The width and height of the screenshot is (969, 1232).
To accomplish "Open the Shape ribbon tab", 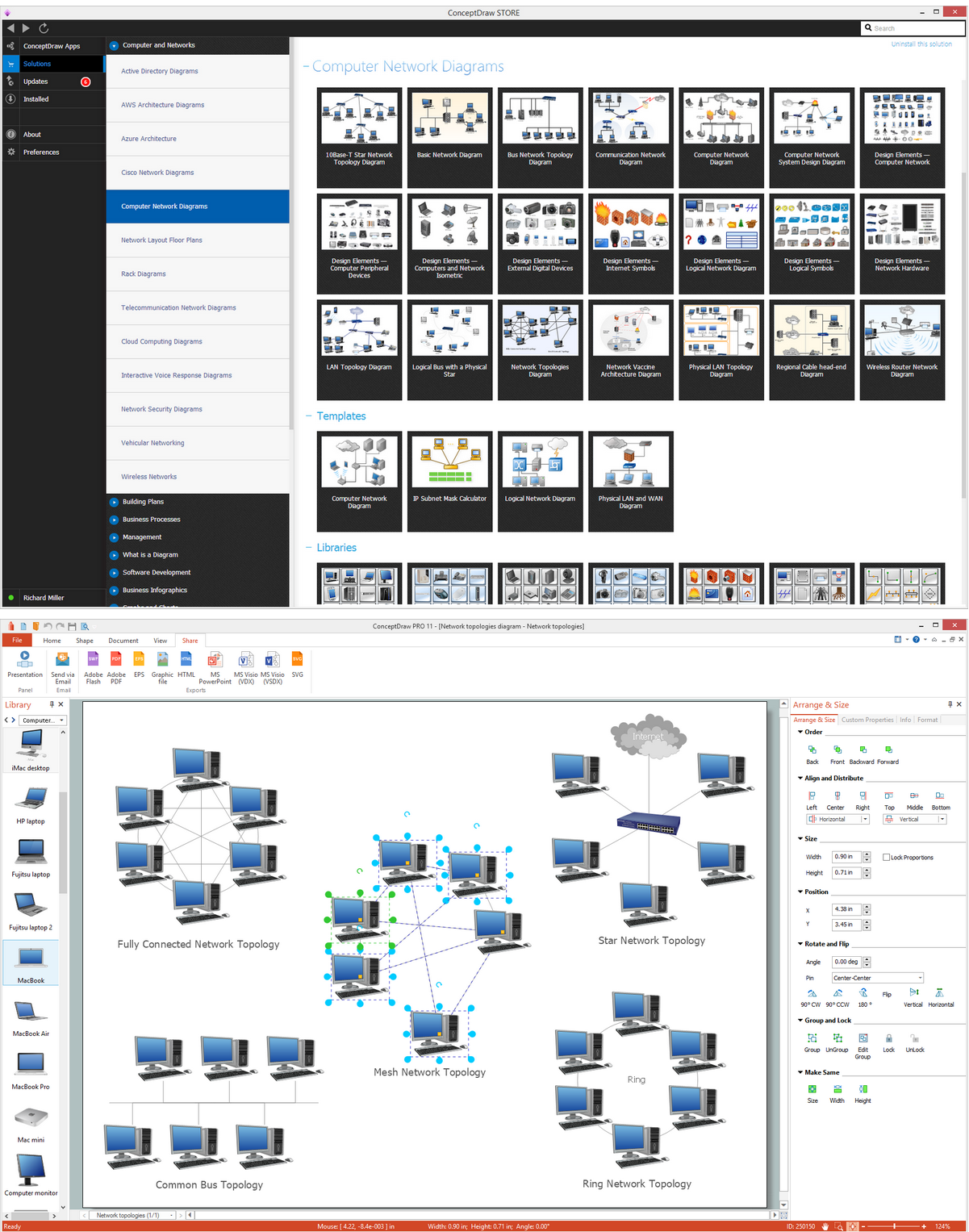I will pyautogui.click(x=85, y=641).
